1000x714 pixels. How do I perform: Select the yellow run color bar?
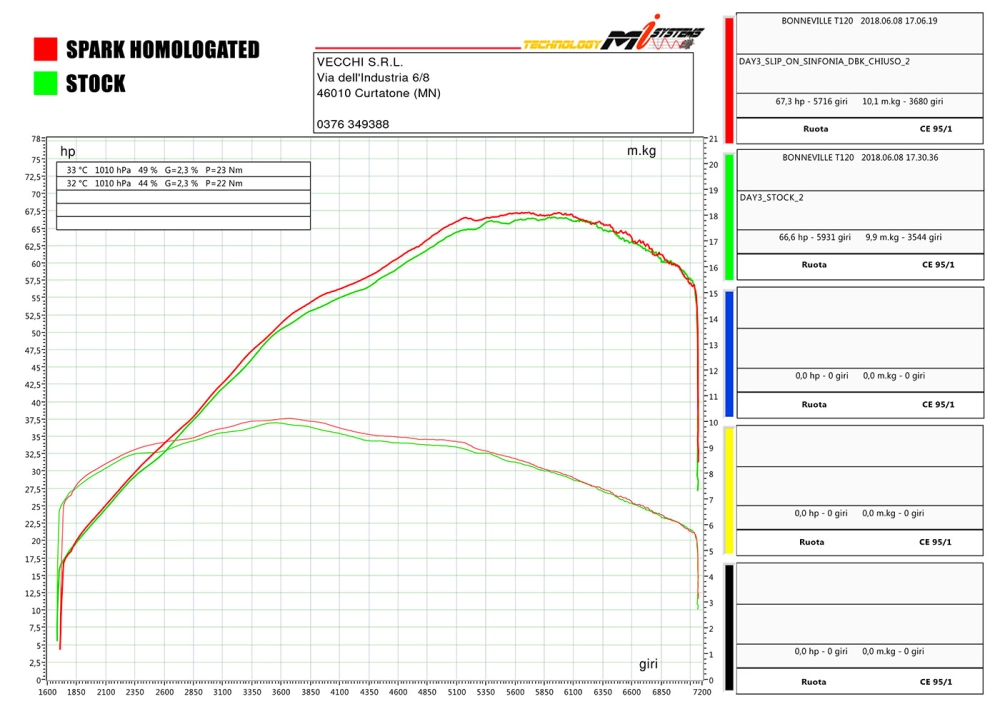(729, 490)
